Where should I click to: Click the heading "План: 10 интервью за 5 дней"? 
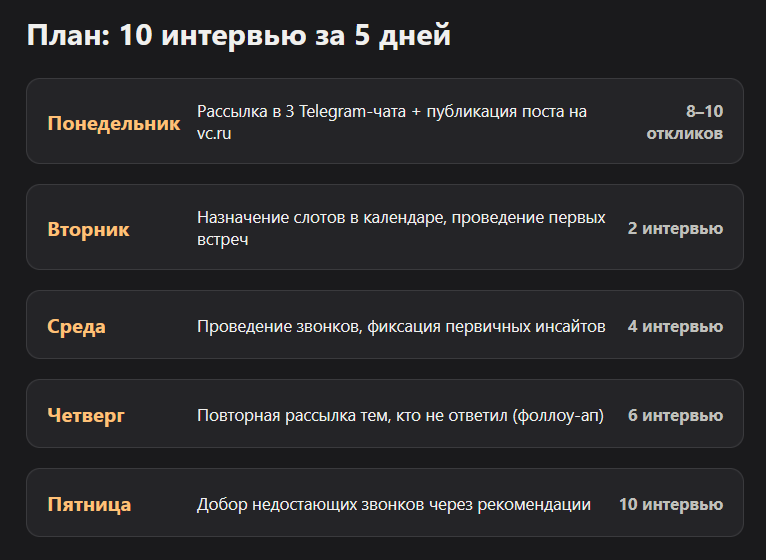pyautogui.click(x=238, y=36)
